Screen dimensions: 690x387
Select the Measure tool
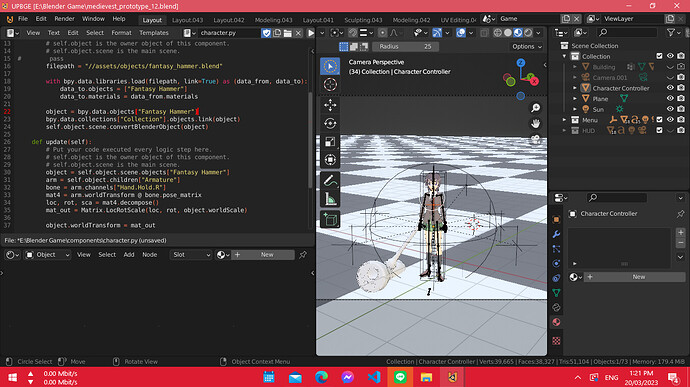(330, 199)
